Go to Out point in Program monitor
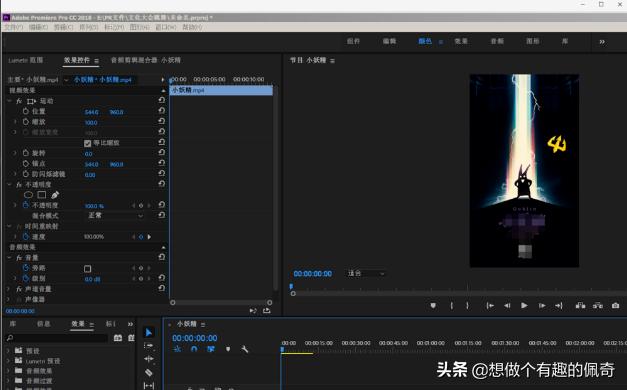This screenshot has width=627, height=390. point(559,306)
